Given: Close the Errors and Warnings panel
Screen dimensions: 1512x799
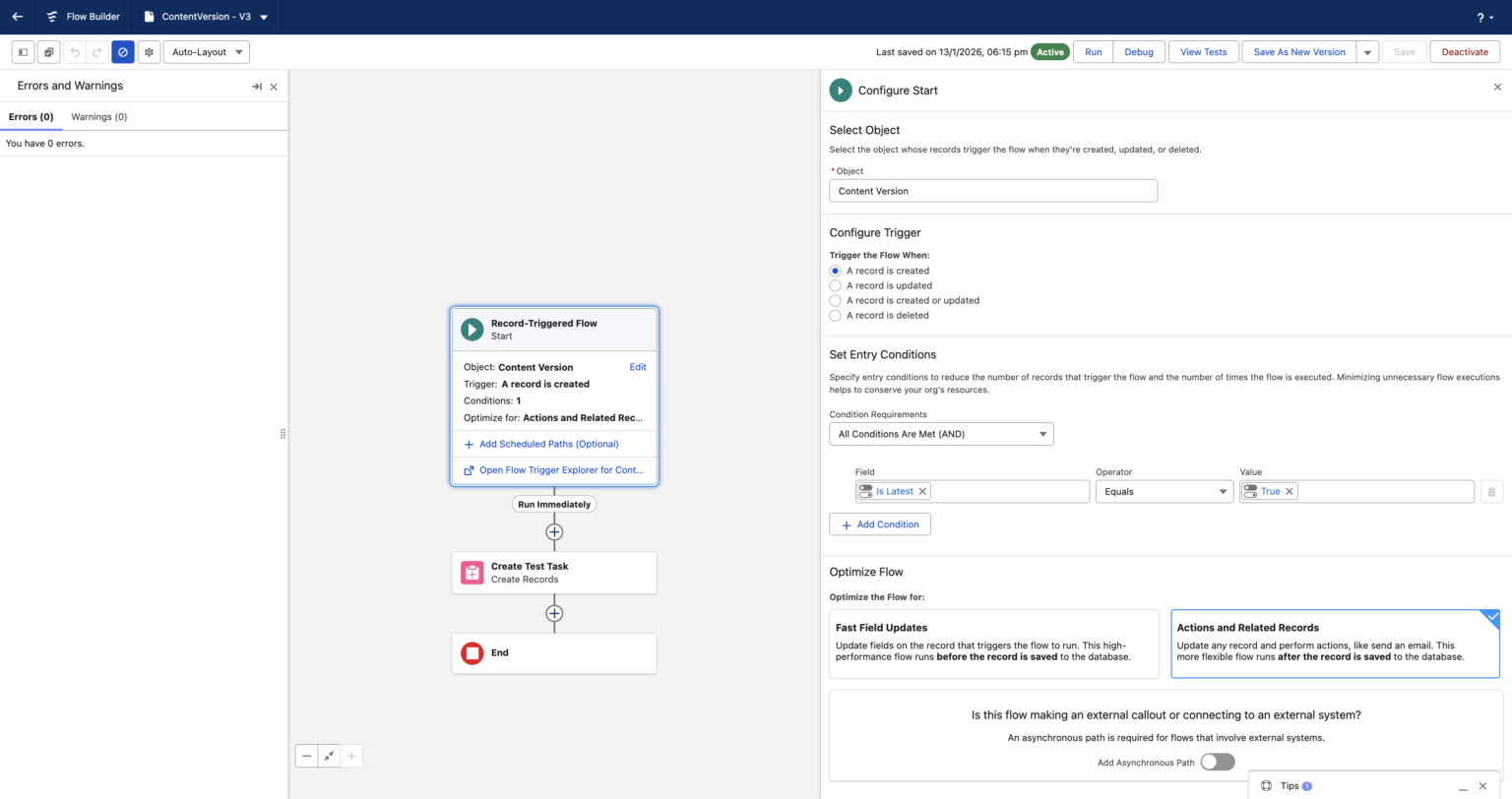Looking at the screenshot, I should coord(274,87).
